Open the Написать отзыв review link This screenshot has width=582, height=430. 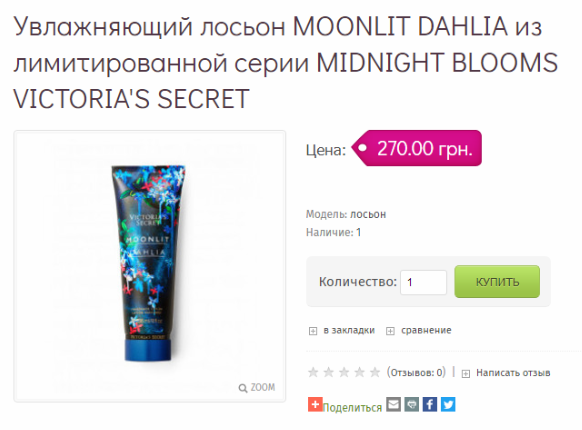[x=513, y=372]
